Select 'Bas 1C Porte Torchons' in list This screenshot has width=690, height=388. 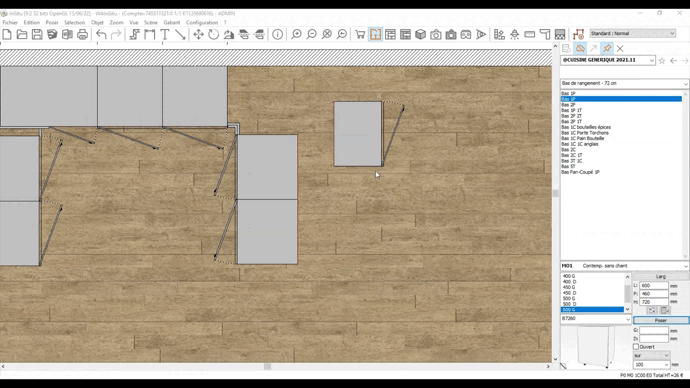pos(585,133)
